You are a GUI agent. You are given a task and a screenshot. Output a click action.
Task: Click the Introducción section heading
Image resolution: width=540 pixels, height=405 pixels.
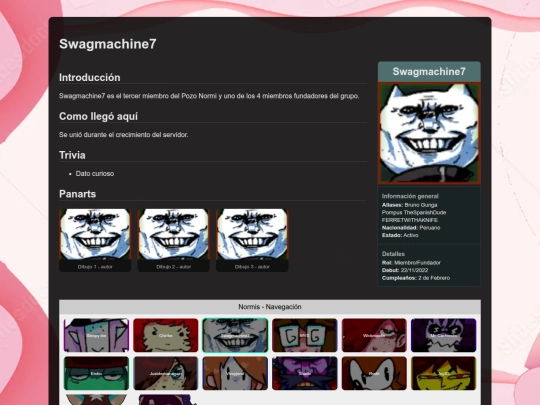point(90,77)
